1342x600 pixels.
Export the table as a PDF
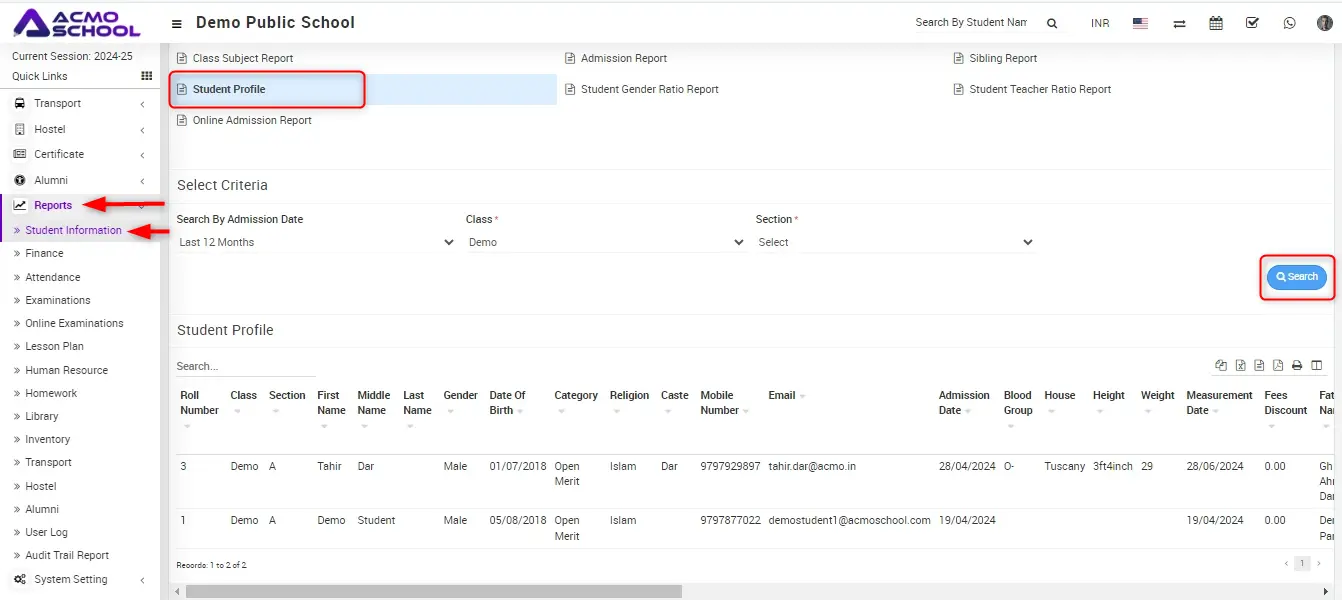tap(1278, 366)
